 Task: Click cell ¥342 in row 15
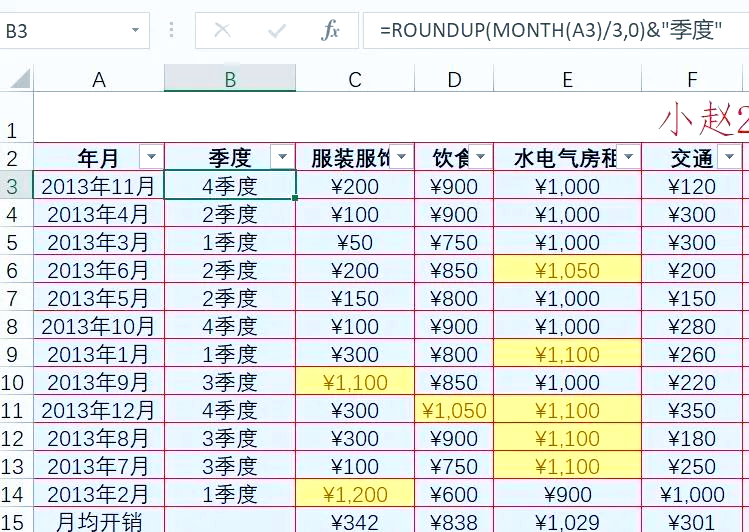pyautogui.click(x=355, y=521)
